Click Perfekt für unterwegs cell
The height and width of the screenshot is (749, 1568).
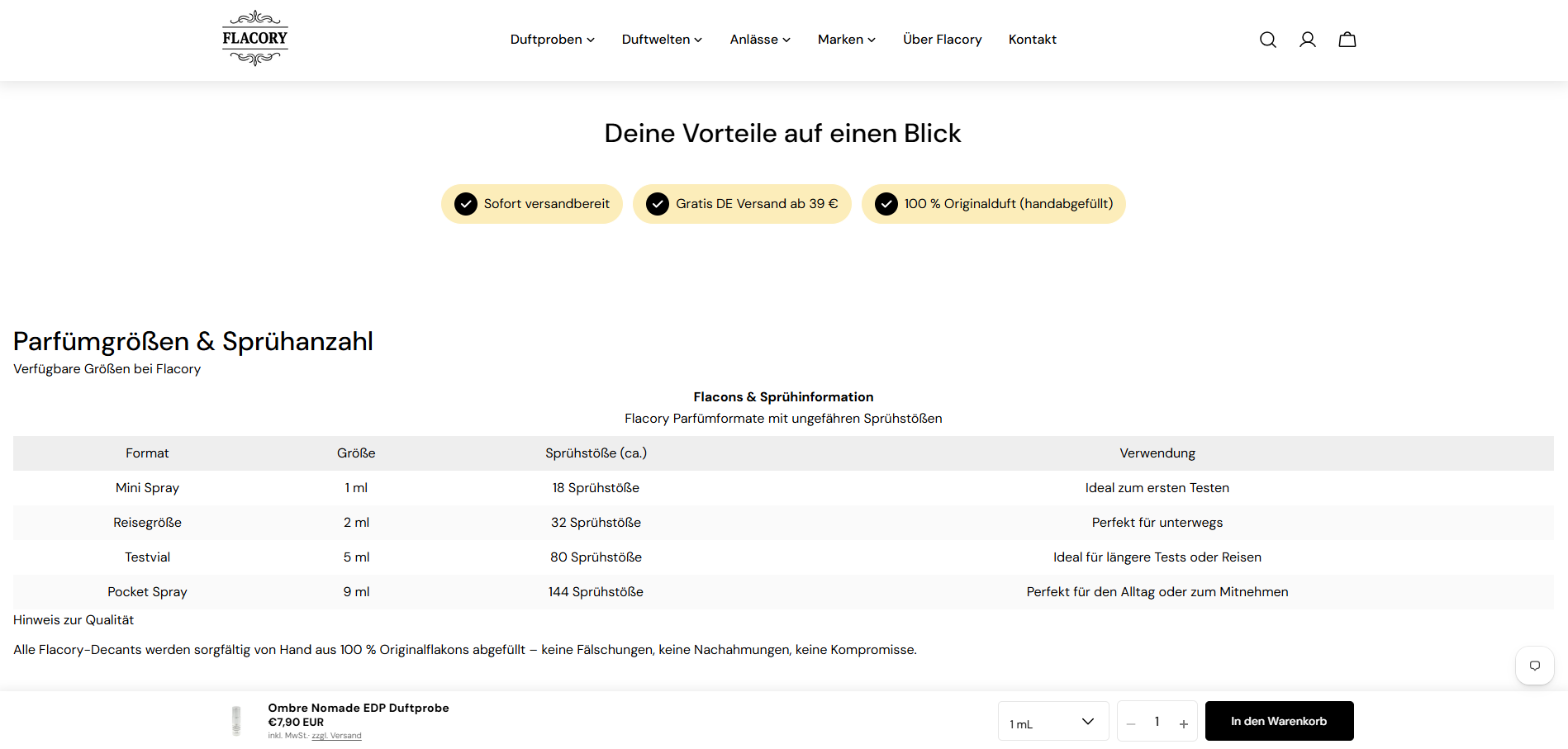pos(1157,523)
